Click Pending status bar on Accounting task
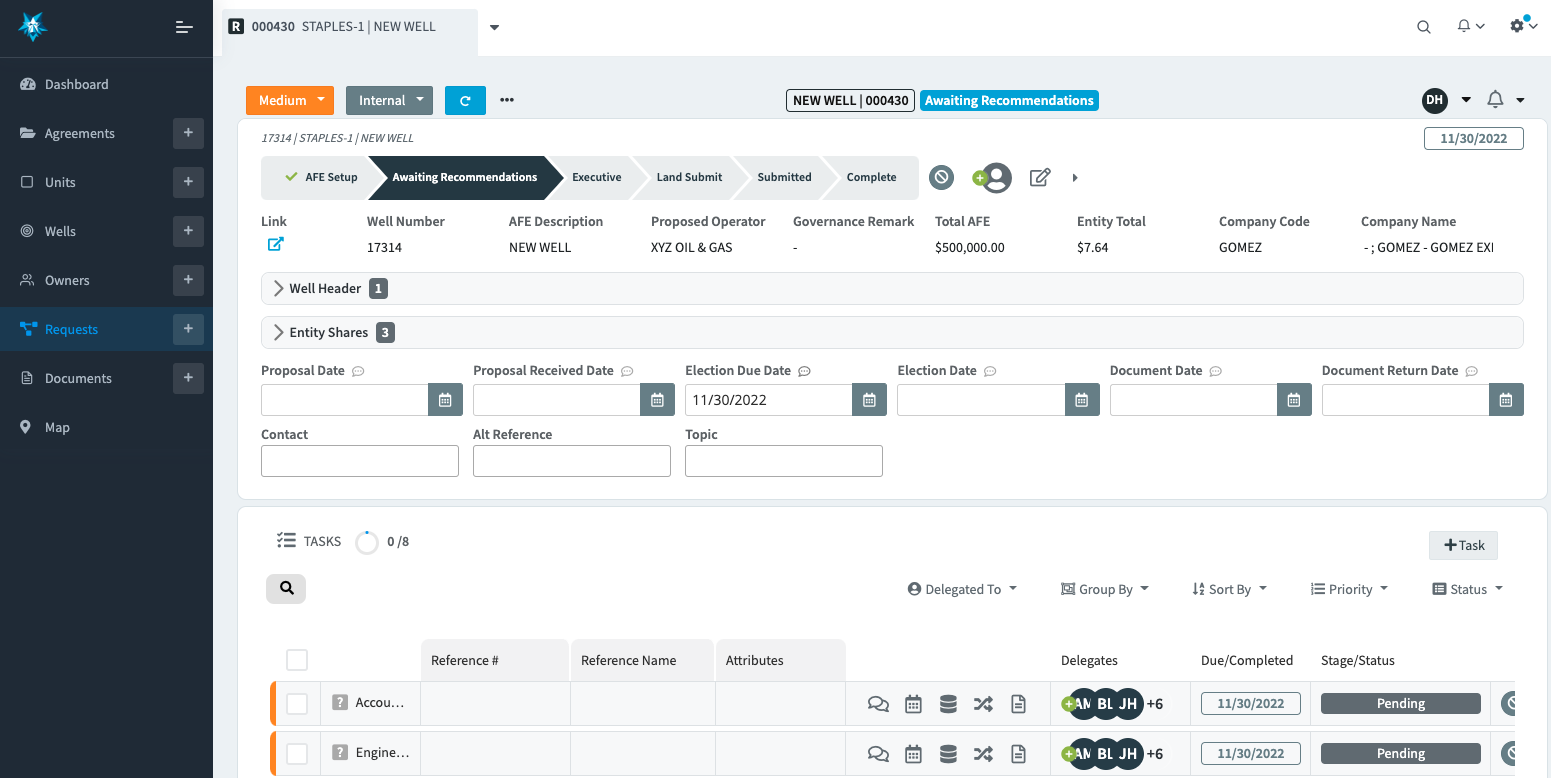This screenshot has height=778, width=1551. pyautogui.click(x=1400, y=704)
